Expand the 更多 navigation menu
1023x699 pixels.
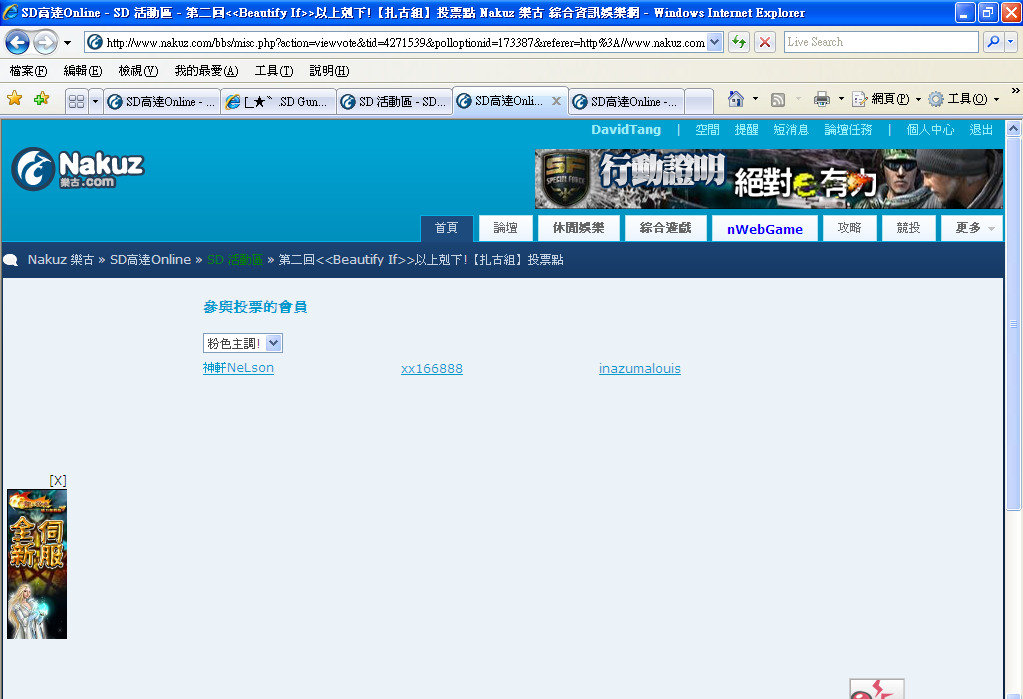(x=972, y=228)
